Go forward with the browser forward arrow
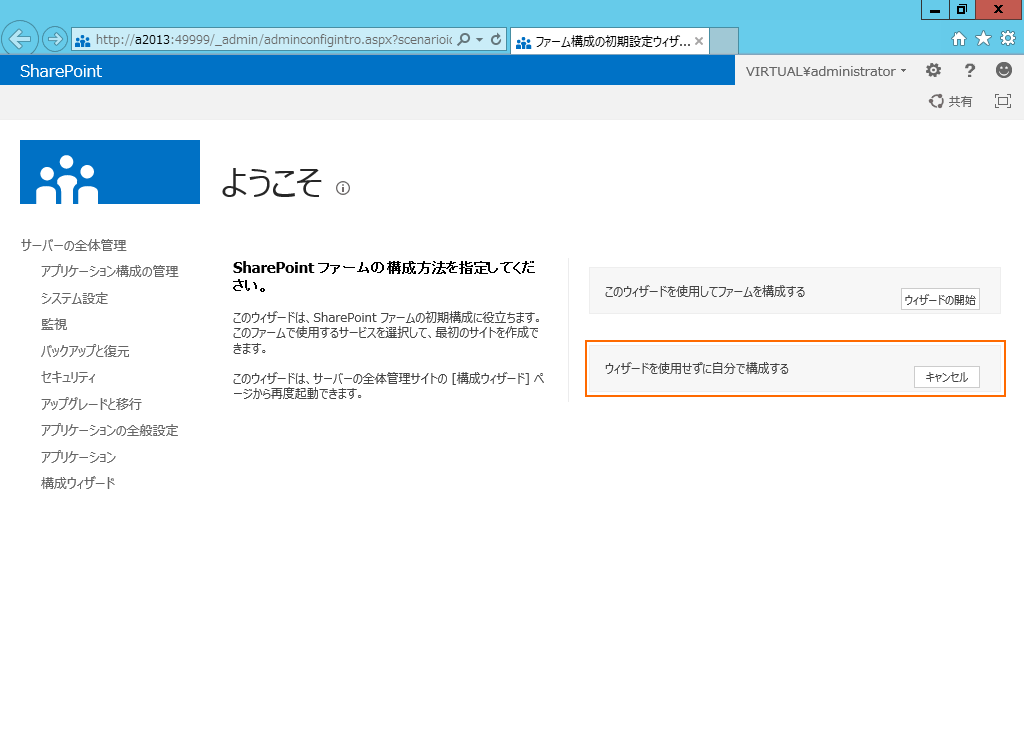Screen dimensions: 1024x738 point(55,39)
